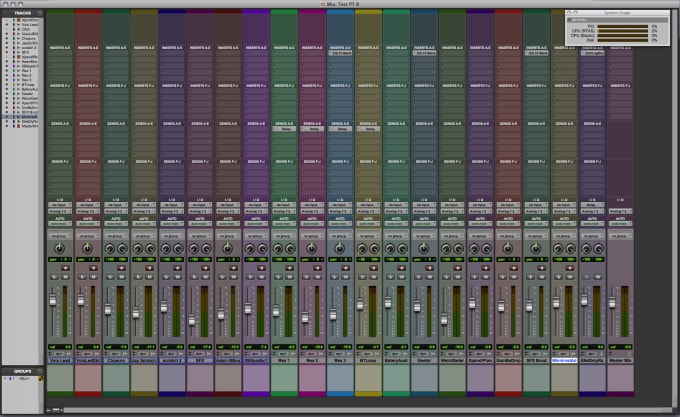Record-enable the Guitar track
The width and height of the screenshot is (680, 417).
point(430,268)
